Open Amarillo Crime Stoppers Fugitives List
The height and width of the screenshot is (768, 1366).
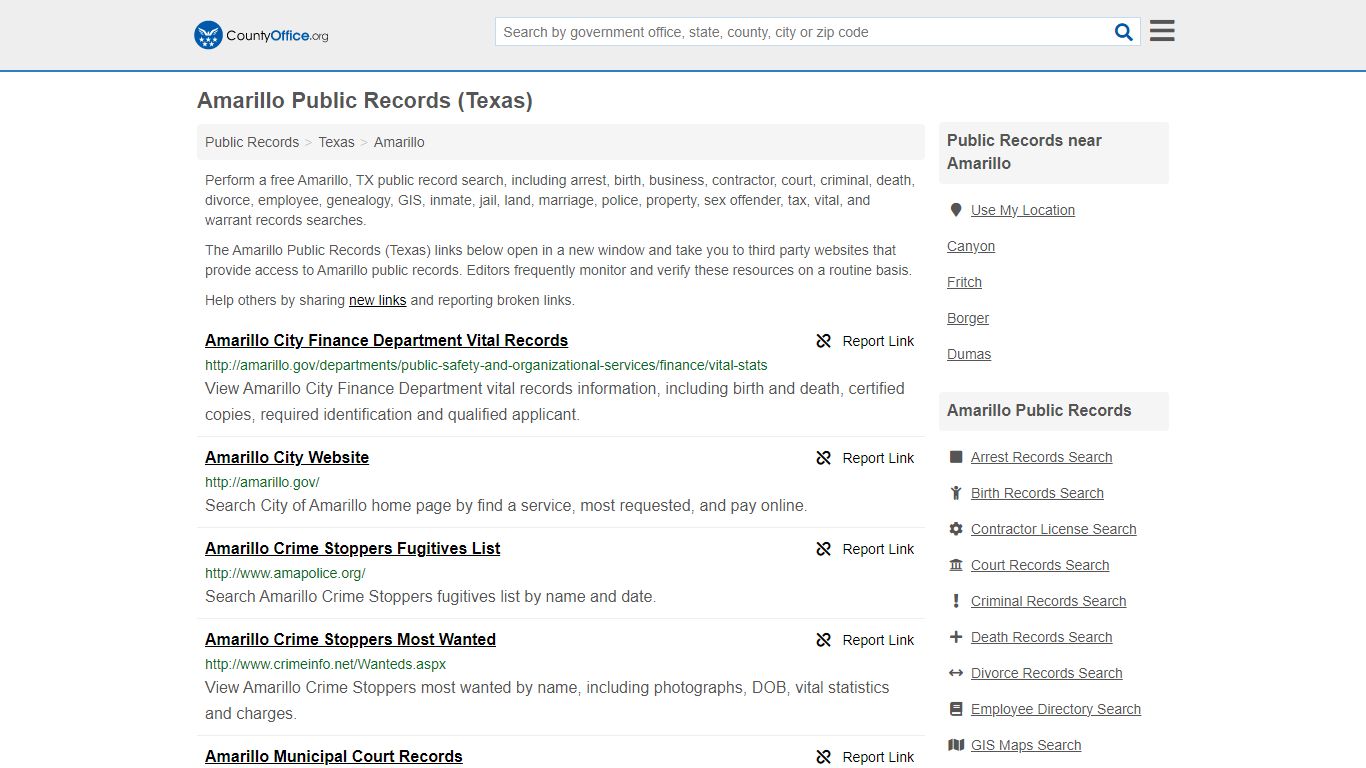pyautogui.click(x=352, y=548)
